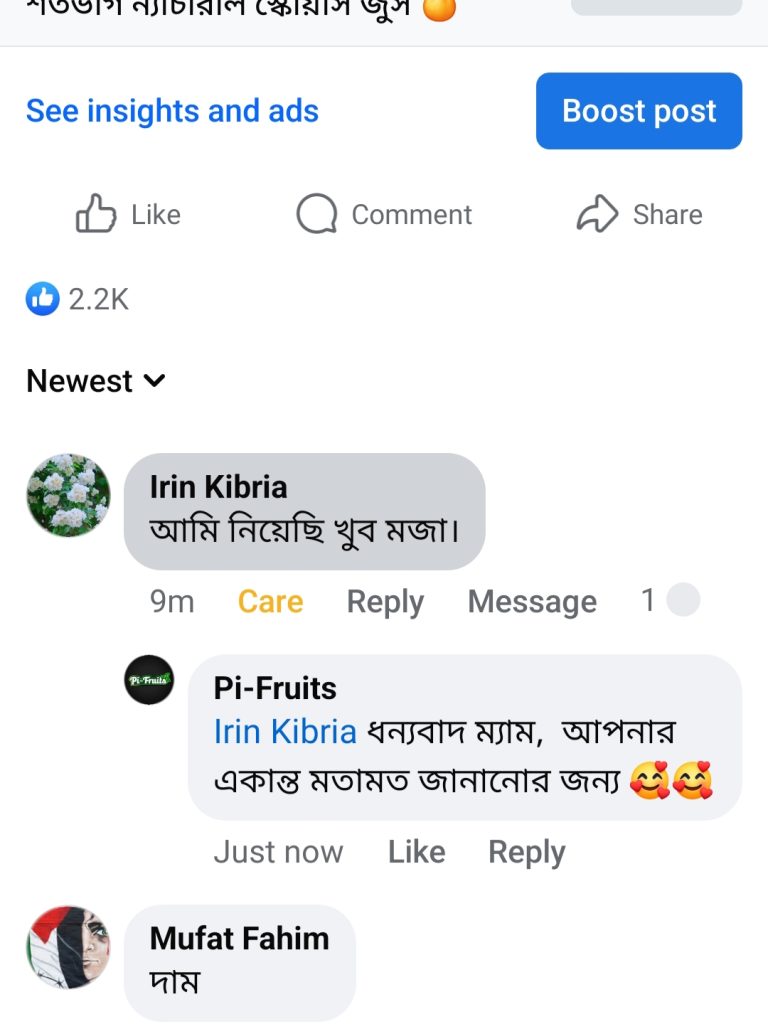
Task: Reply to Irin Kibria's comment
Action: [x=385, y=602]
